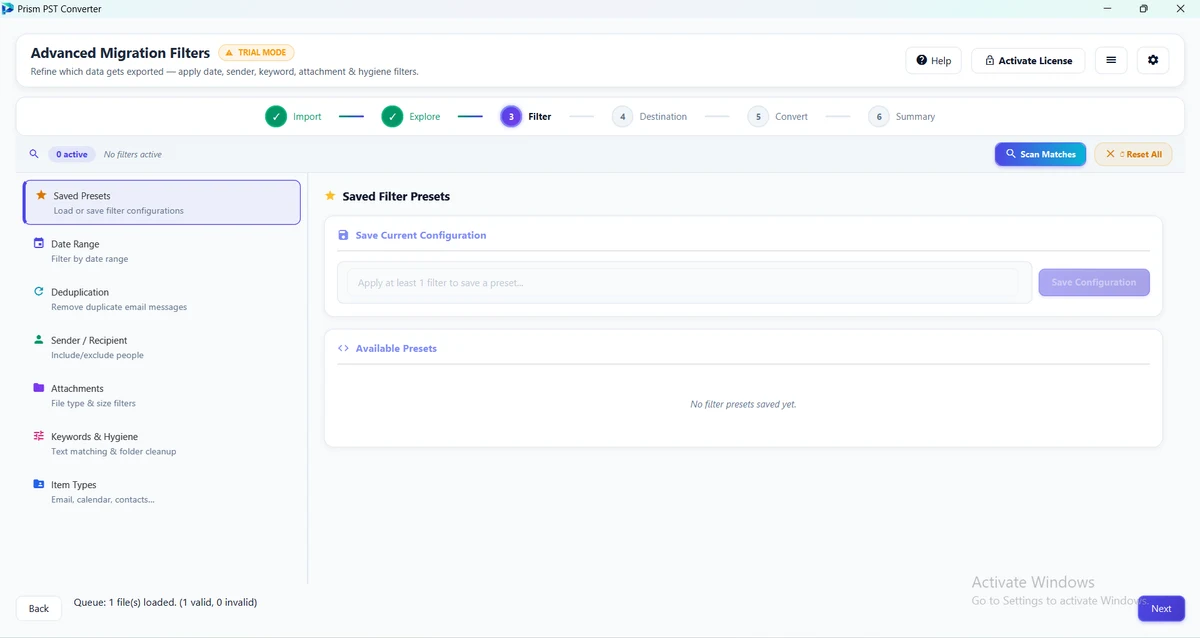
Task: Jump to step 5 Convert
Action: click(x=778, y=116)
